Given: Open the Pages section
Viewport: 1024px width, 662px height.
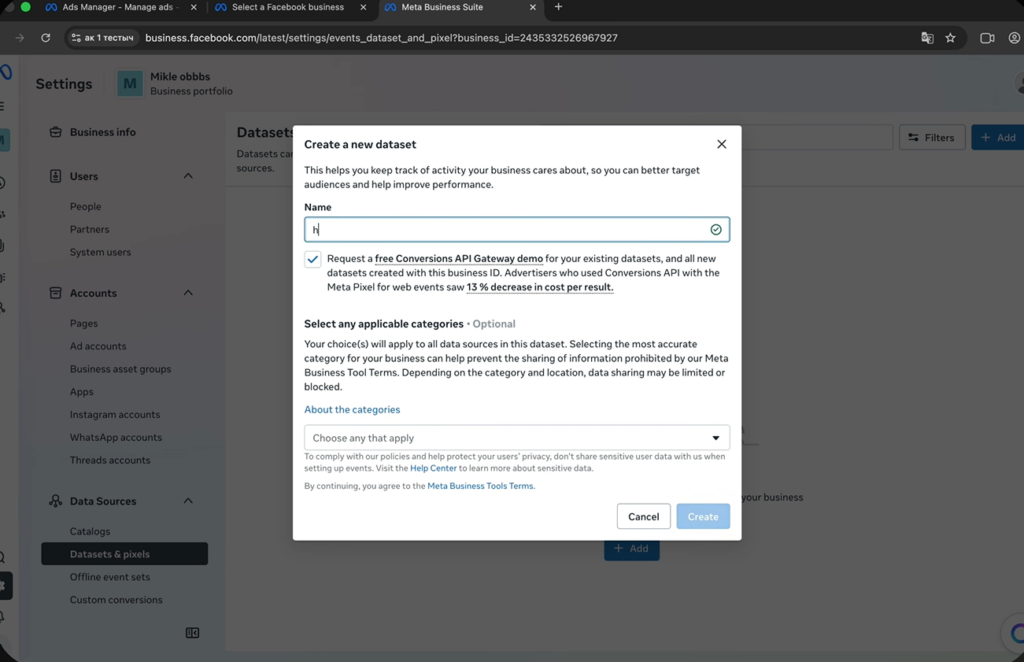Looking at the screenshot, I should [x=84, y=323].
